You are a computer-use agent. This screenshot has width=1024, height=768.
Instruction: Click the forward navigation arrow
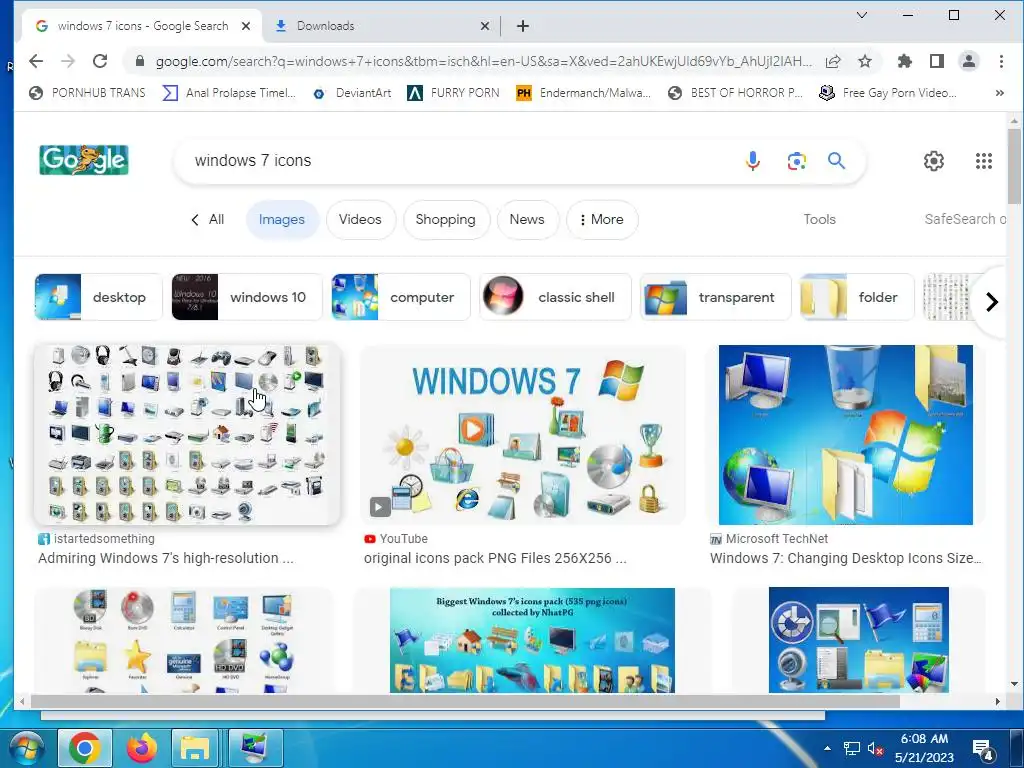click(68, 61)
